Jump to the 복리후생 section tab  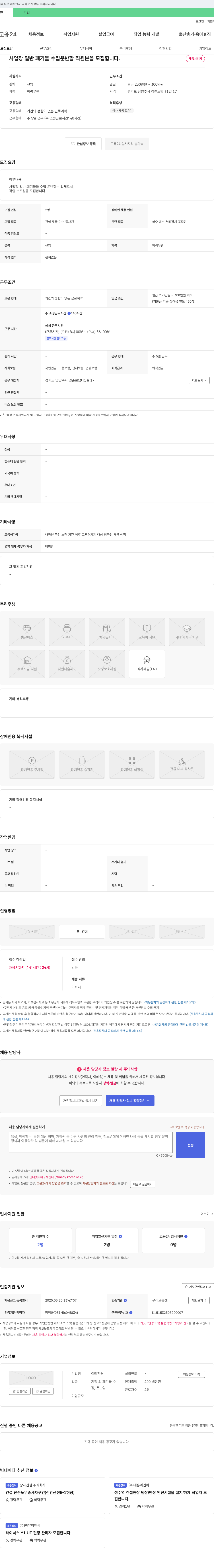coord(126,48)
